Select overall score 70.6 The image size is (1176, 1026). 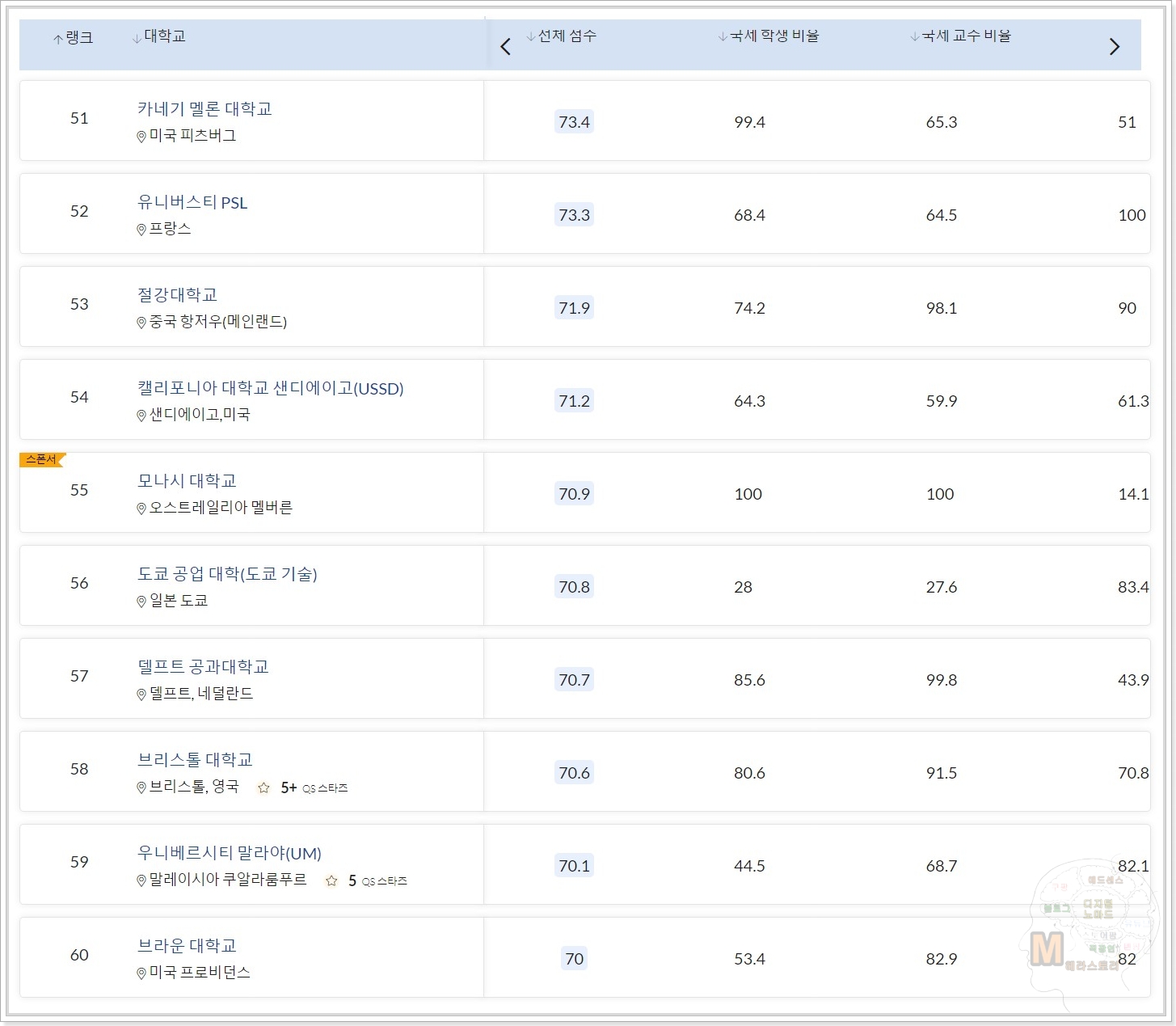pyautogui.click(x=574, y=773)
